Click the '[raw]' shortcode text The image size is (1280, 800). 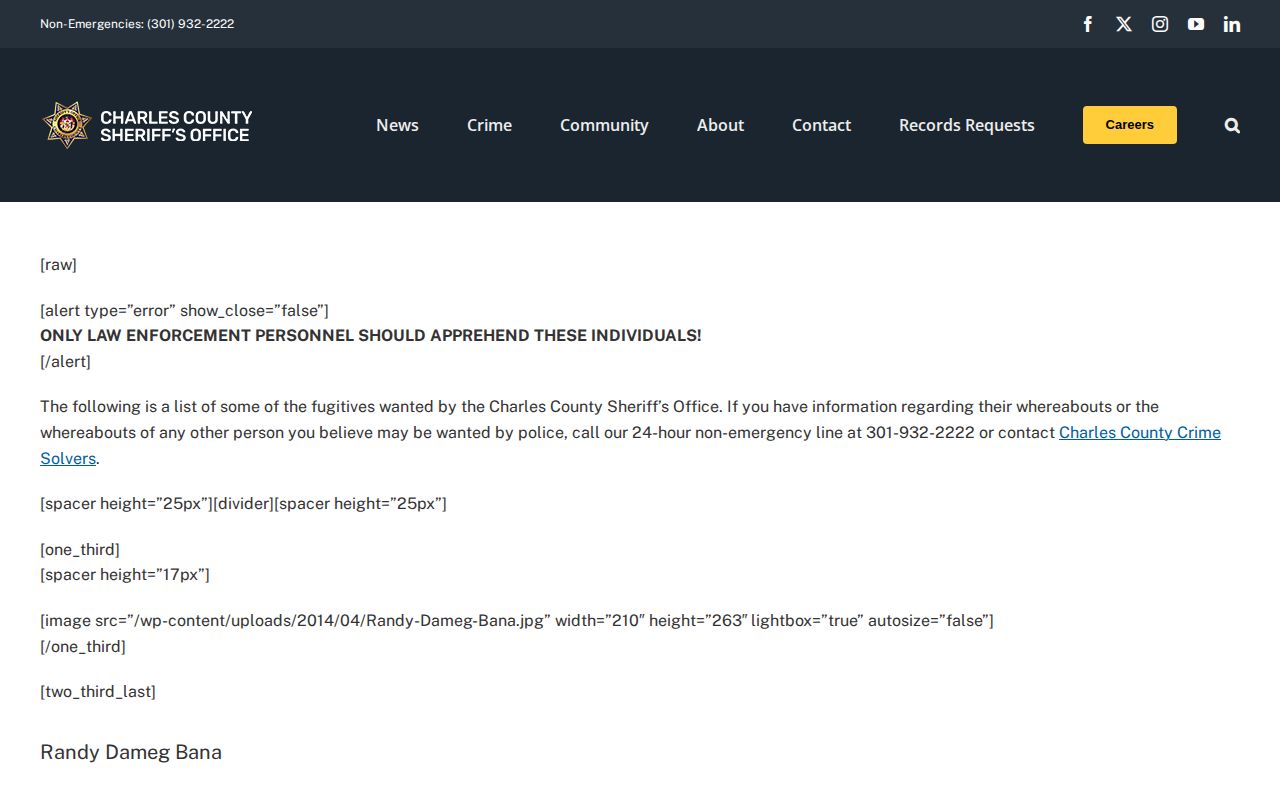pyautogui.click(x=58, y=265)
